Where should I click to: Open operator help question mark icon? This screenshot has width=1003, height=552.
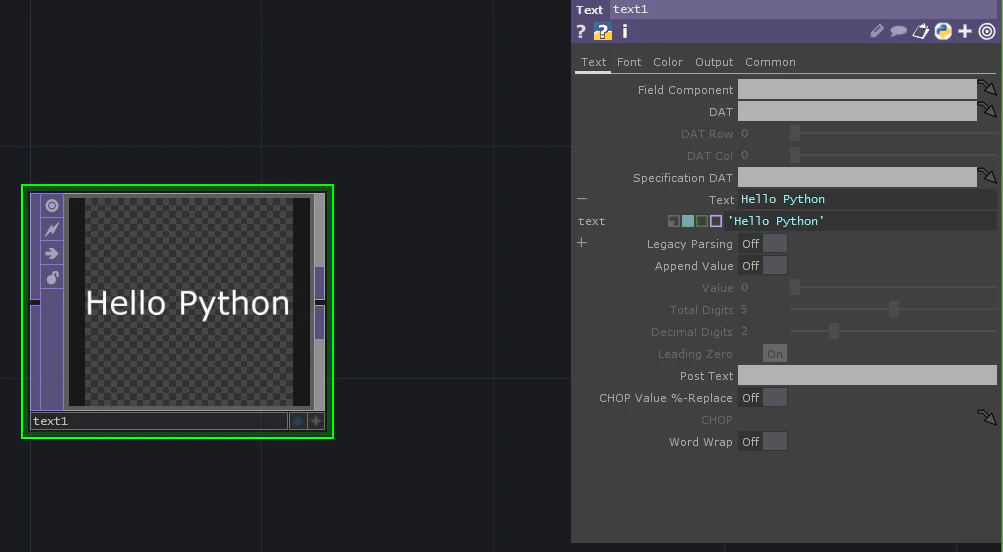(x=581, y=31)
